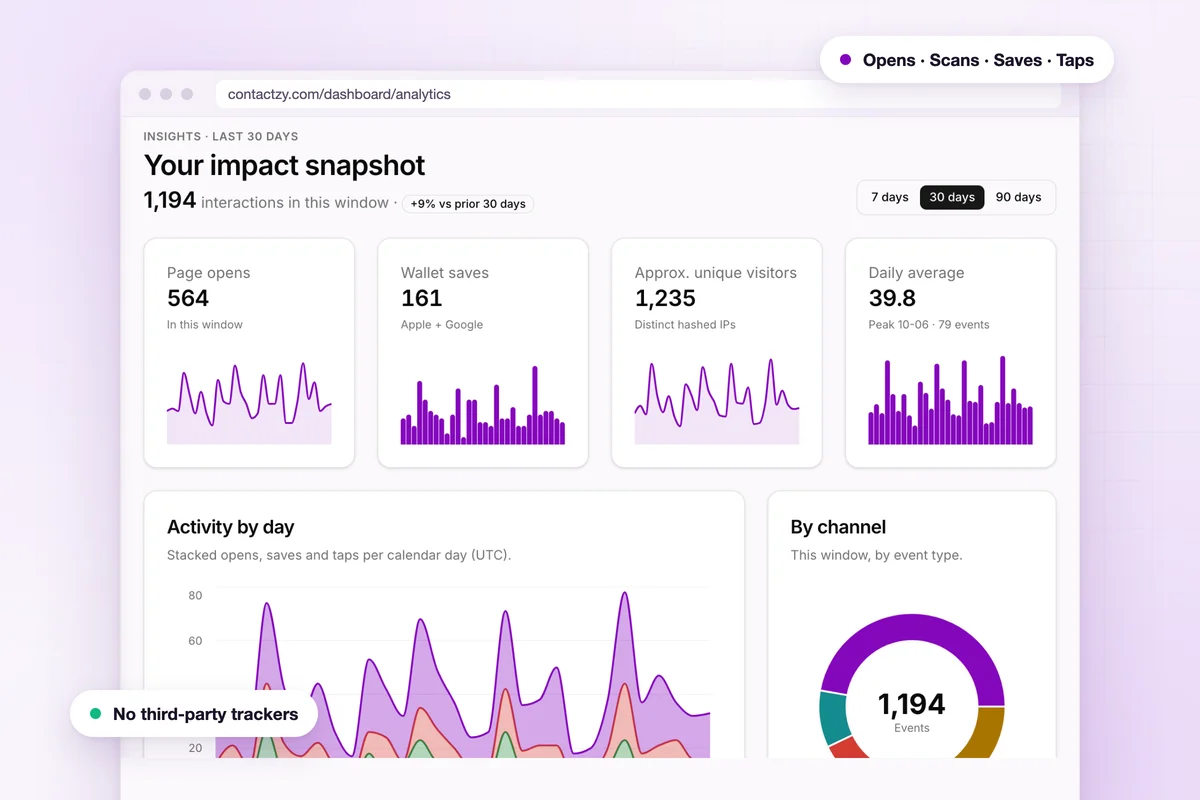
Task: Click 'Stacked opens, saves and taps' description
Action: 339,555
